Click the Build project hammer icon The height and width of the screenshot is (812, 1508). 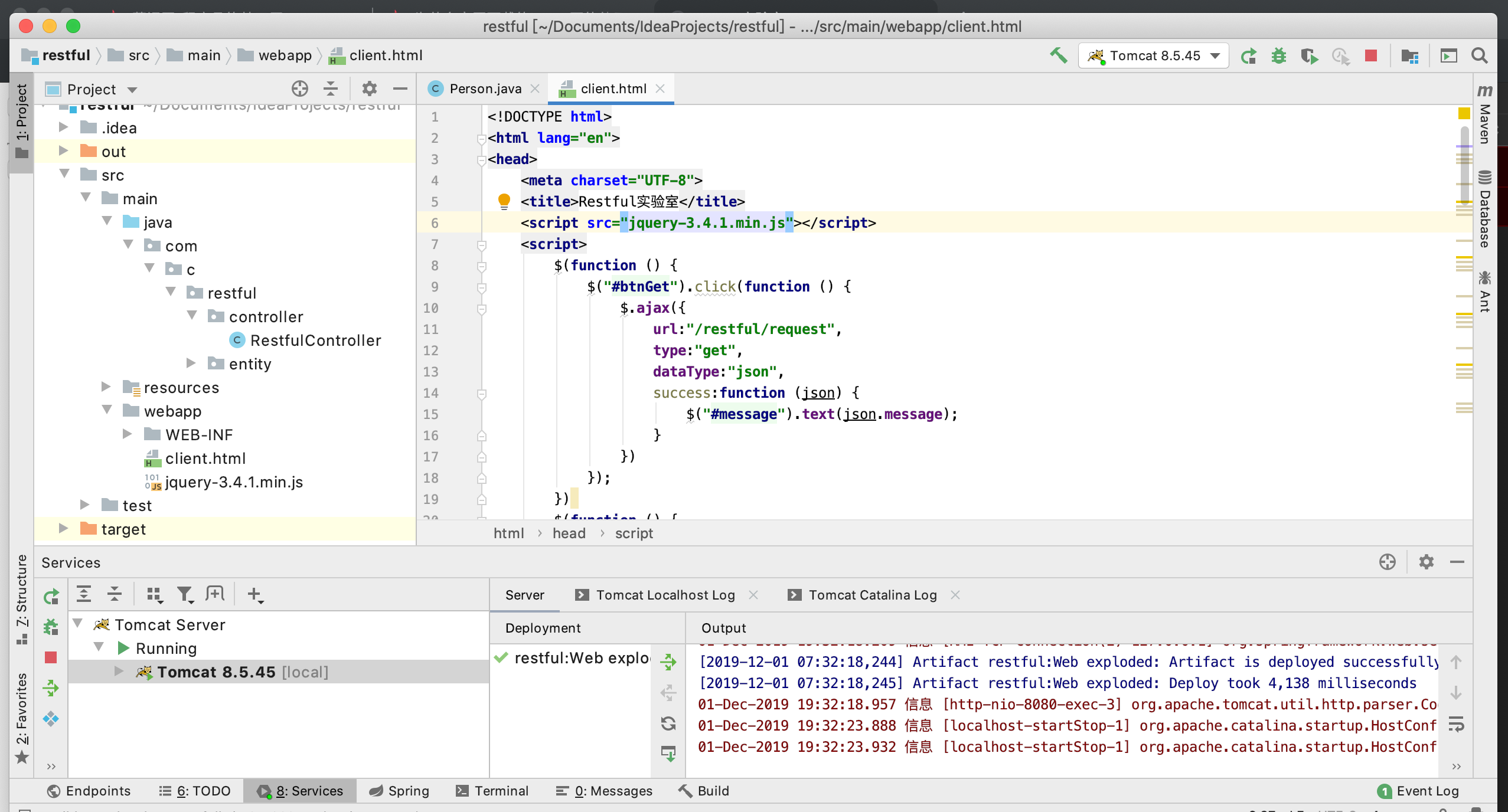[x=1059, y=55]
